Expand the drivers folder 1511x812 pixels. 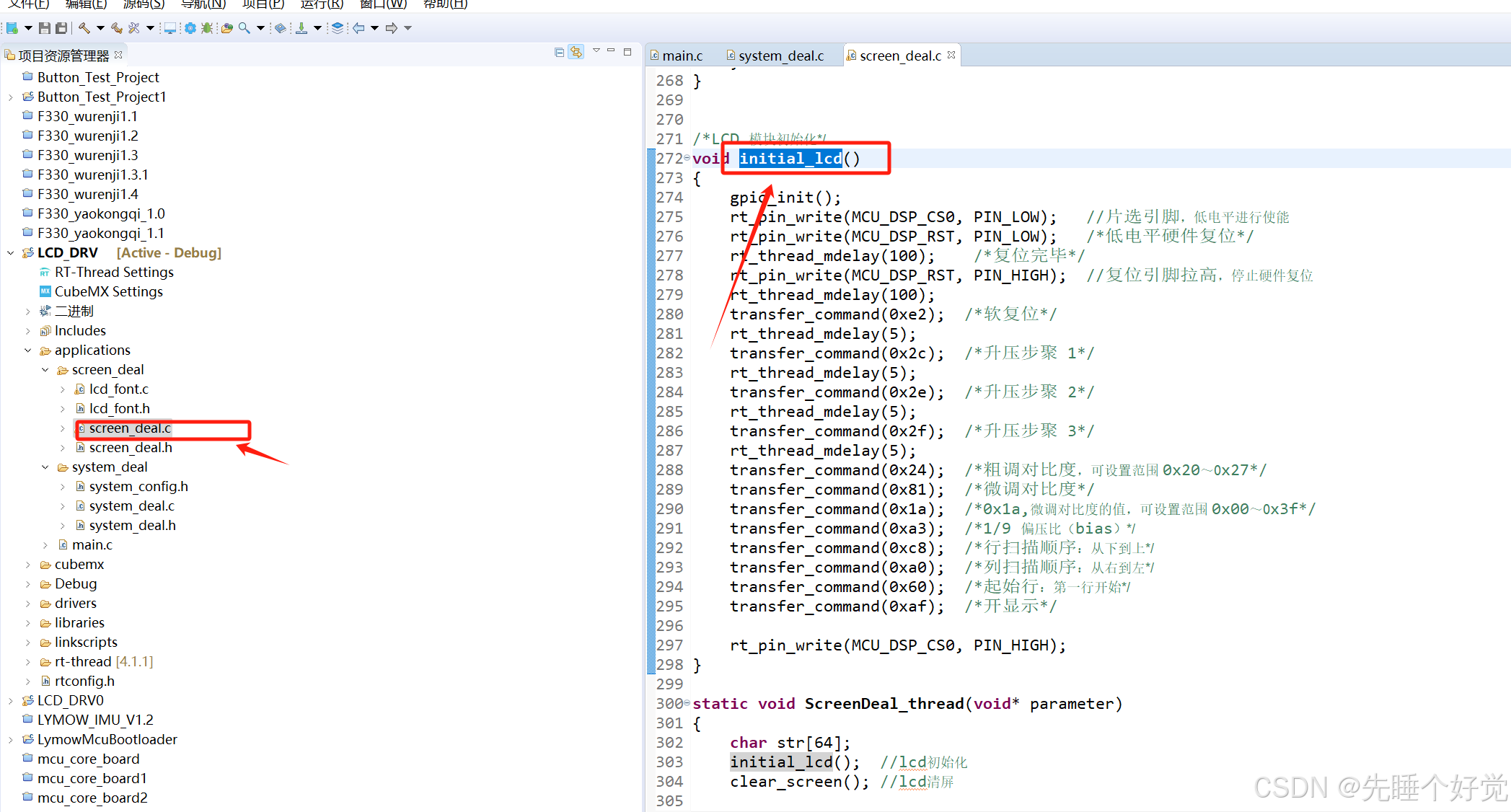pos(28,604)
